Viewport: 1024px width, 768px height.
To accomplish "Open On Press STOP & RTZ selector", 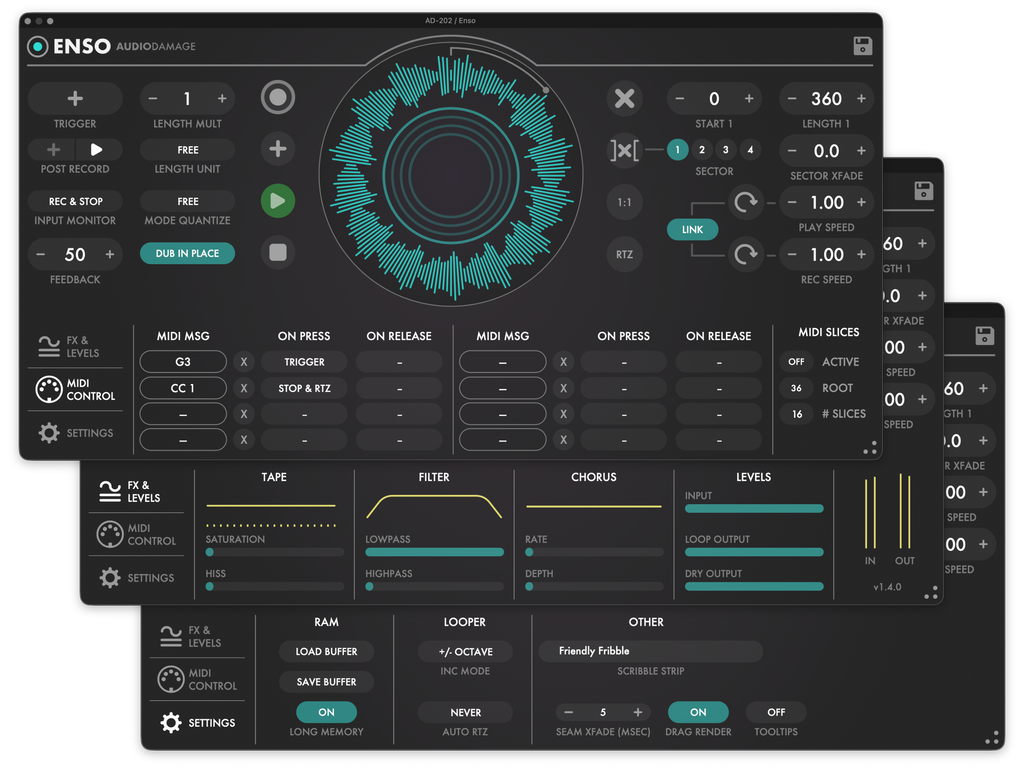I will [304, 388].
